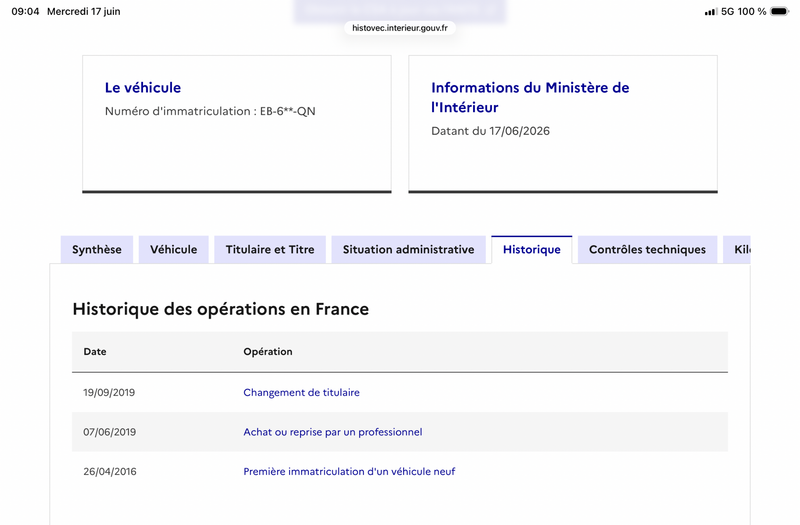Image resolution: width=800 pixels, height=525 pixels.
Task: Tap the 09:04 clock in status bar
Action: pos(25,11)
